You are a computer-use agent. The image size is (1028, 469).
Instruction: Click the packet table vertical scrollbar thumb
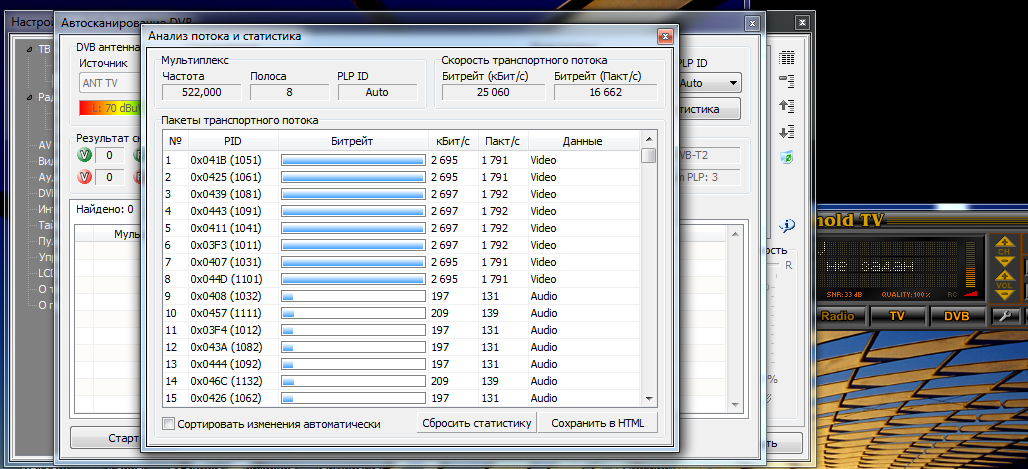(649, 156)
